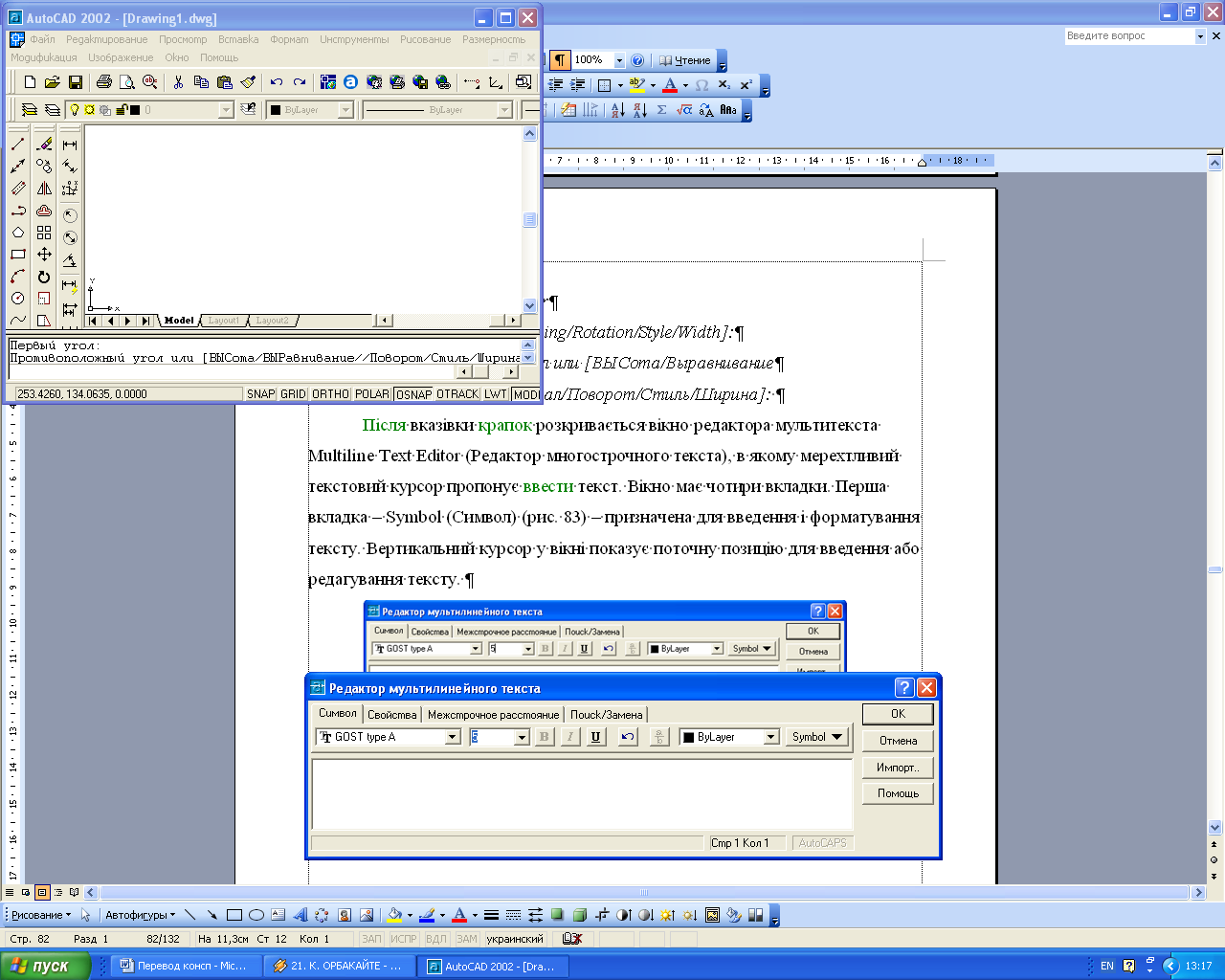Open the AutoCAD ByLayer color control dropdown
Viewport: 1225px width, 980px height.
[x=345, y=110]
